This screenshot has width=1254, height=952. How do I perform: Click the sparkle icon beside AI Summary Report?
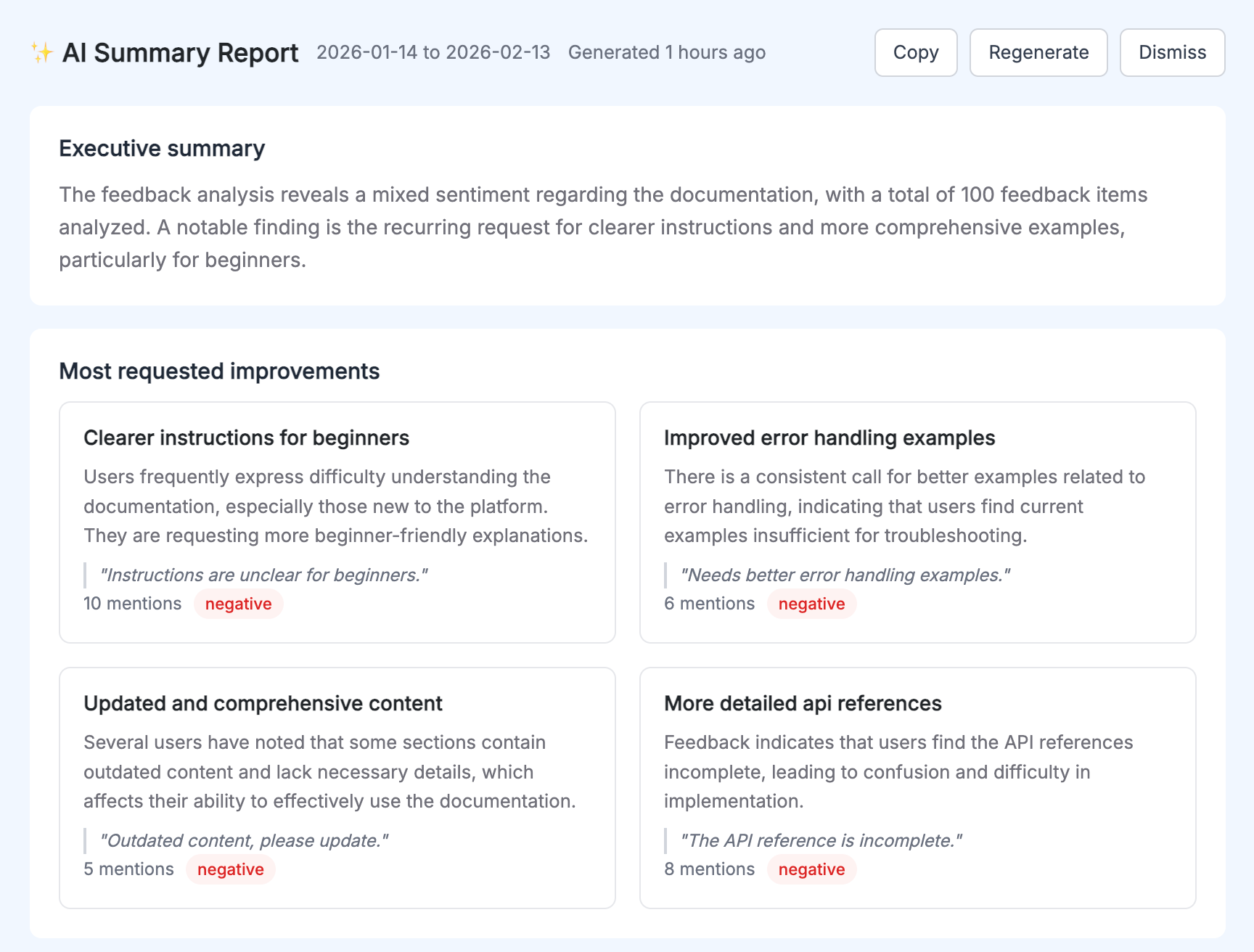[x=42, y=52]
